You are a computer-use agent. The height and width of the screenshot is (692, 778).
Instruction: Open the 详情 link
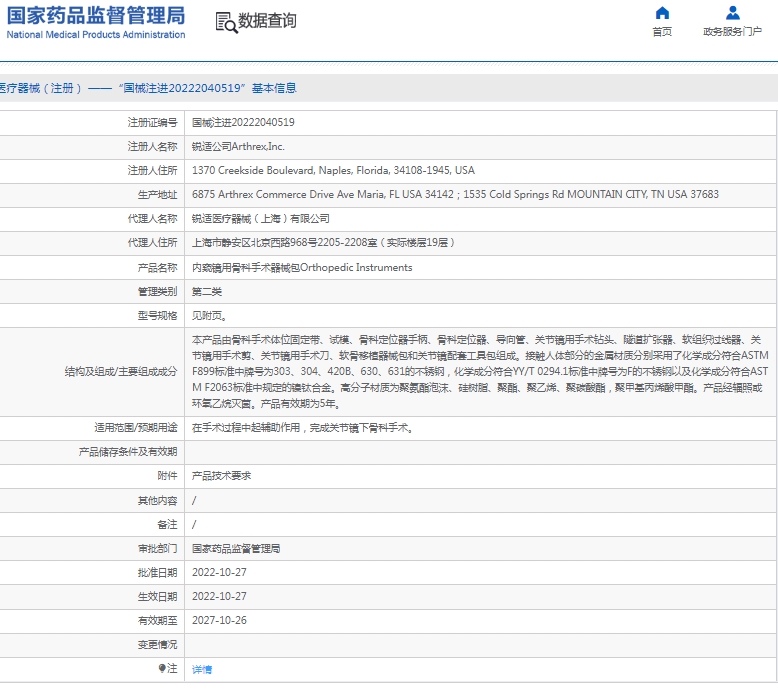[202, 669]
